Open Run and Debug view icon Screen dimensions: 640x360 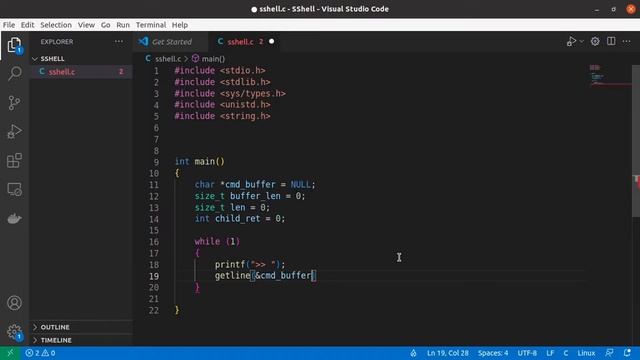(x=14, y=131)
